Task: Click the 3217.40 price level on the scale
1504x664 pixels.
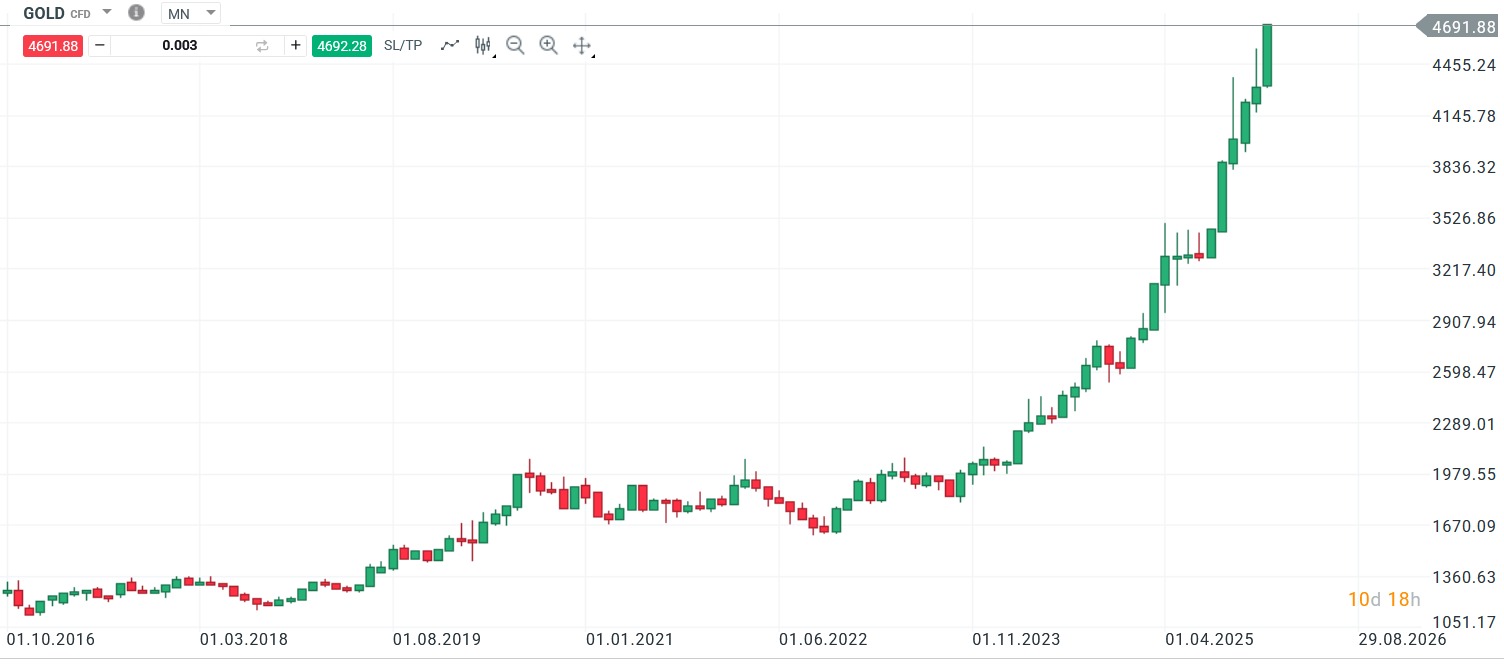Action: pos(1462,270)
